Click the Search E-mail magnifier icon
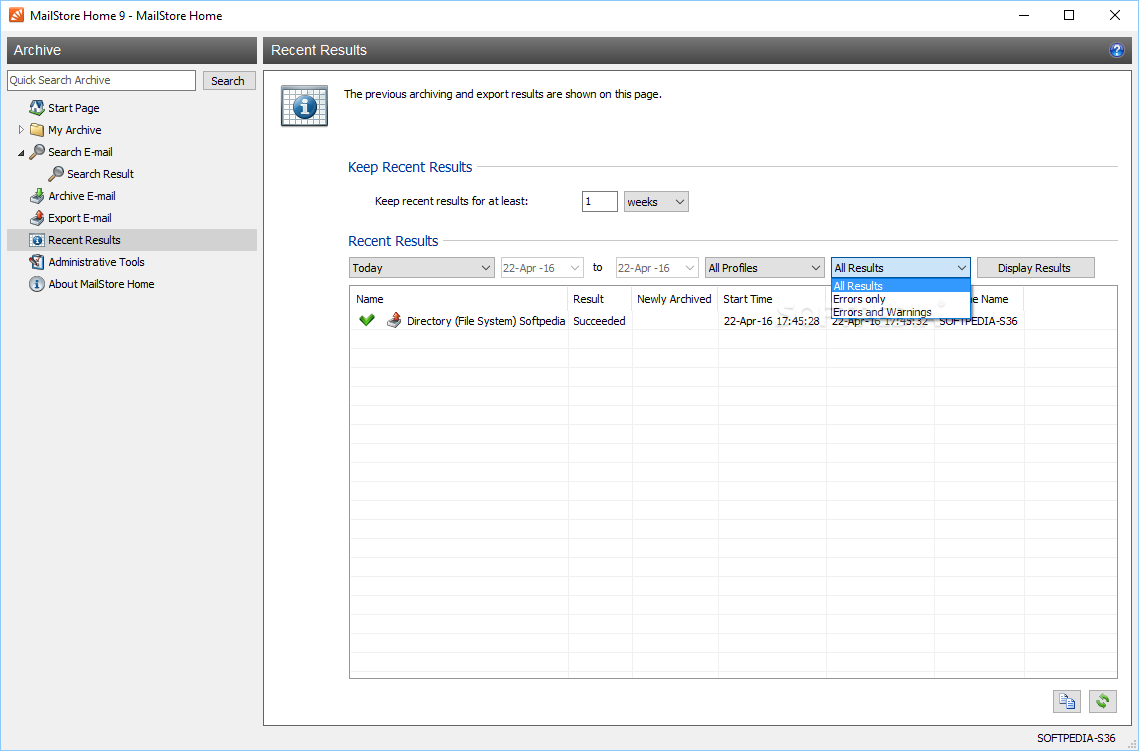The image size is (1139, 751). click(x=37, y=152)
